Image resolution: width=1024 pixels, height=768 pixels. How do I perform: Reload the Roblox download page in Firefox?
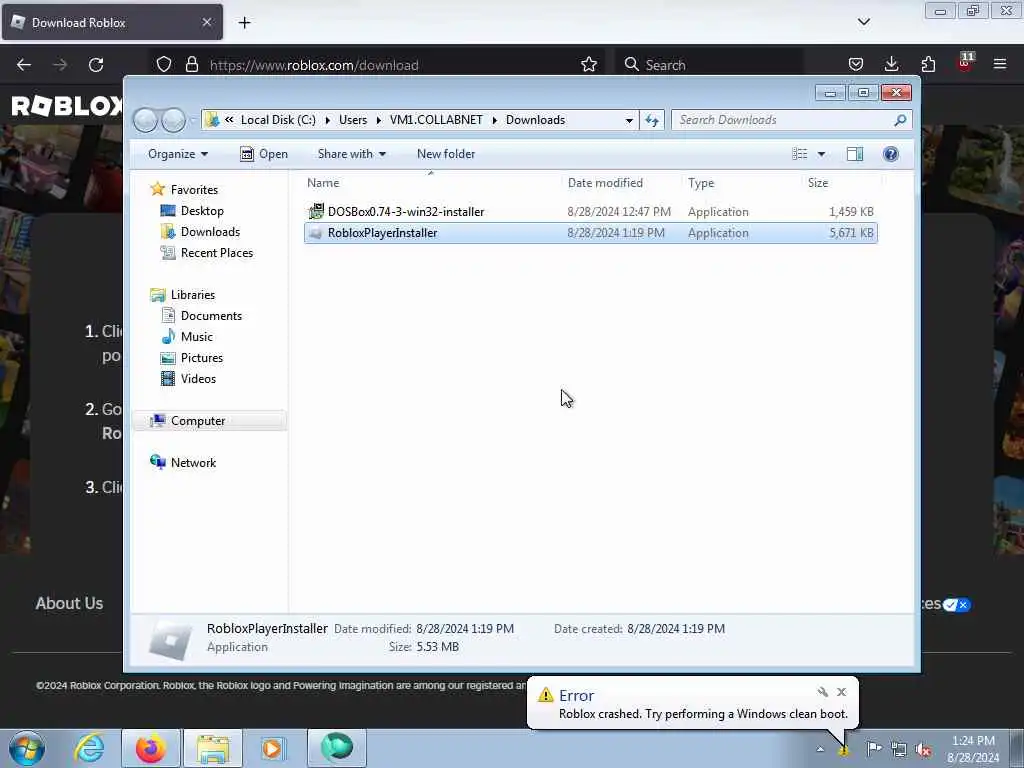tap(96, 65)
